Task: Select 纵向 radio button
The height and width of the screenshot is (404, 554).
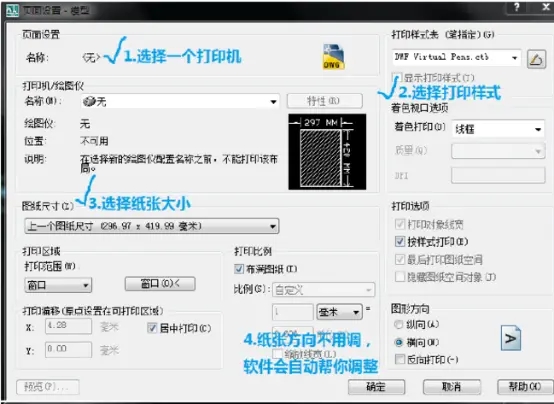Action: pos(399,324)
